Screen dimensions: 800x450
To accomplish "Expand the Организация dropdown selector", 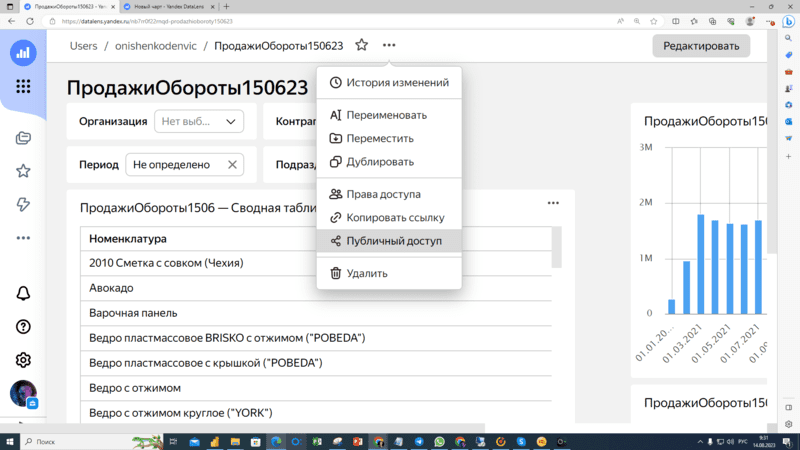I will (199, 122).
